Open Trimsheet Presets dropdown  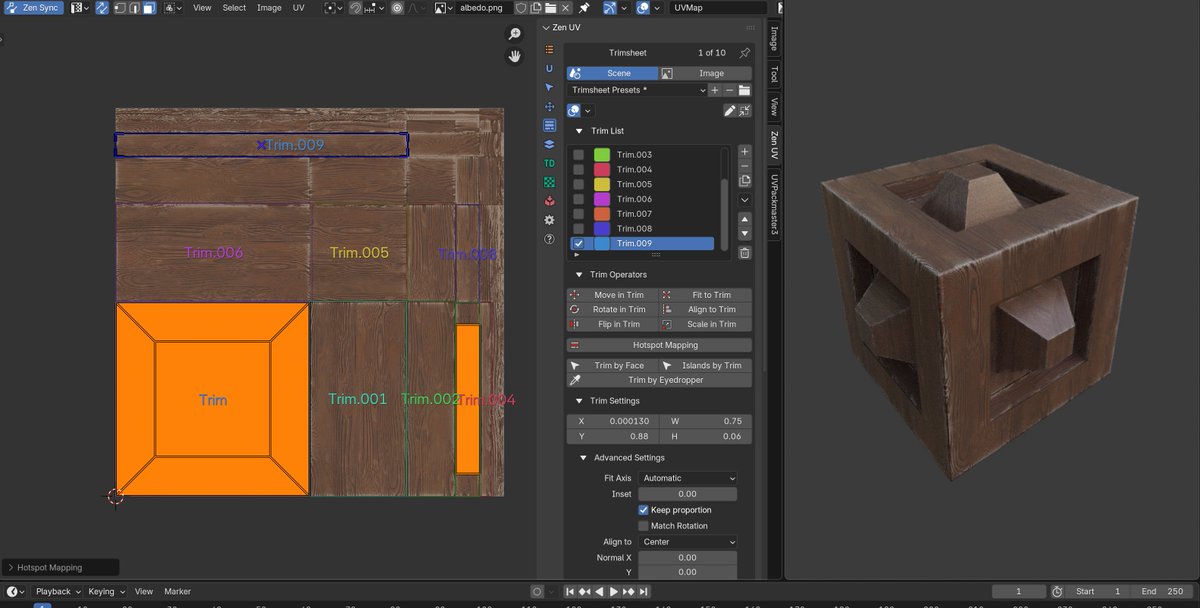pos(636,90)
